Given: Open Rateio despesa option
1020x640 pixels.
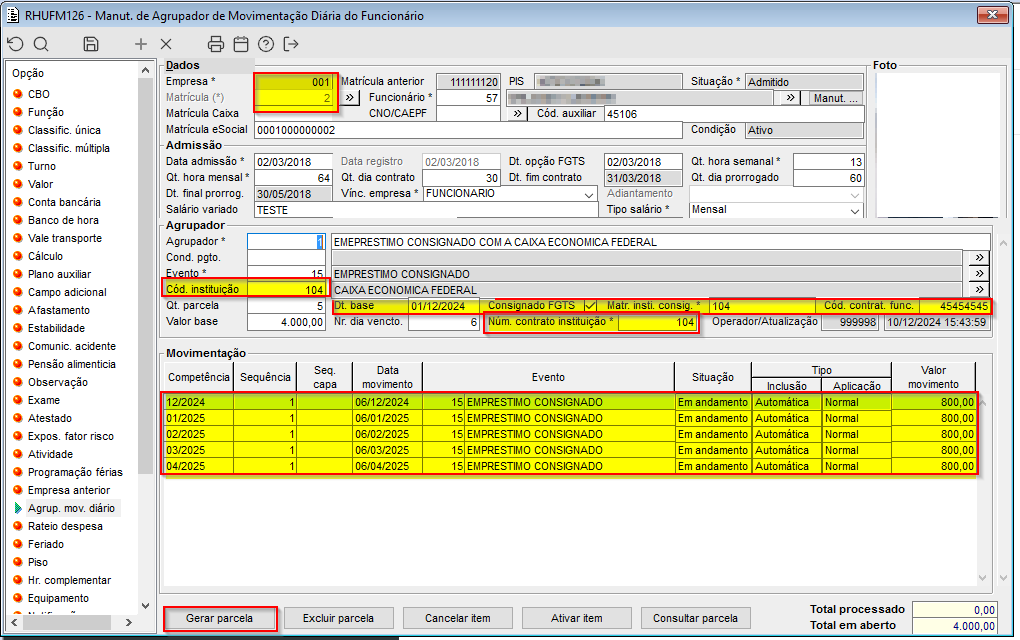Looking at the screenshot, I should tap(65, 526).
